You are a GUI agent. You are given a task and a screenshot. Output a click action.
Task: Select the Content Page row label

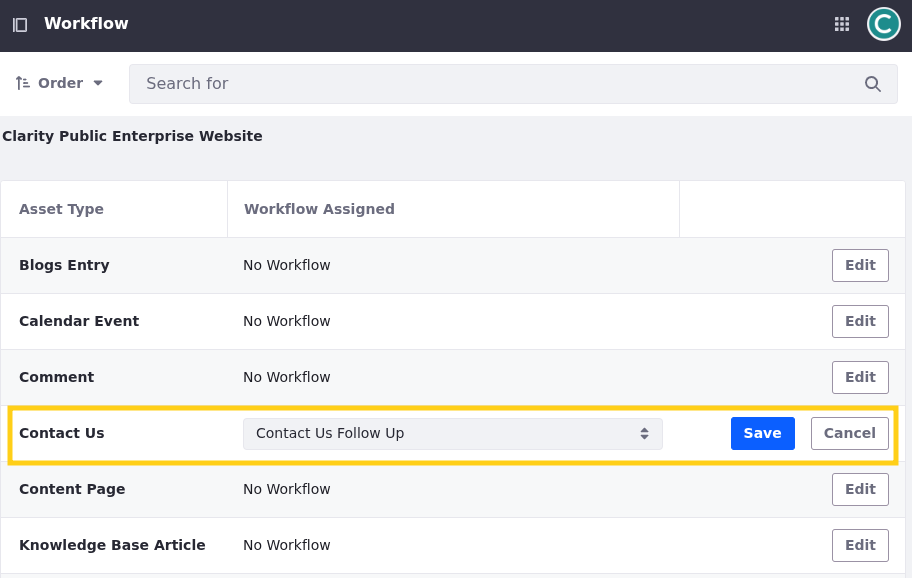click(72, 489)
